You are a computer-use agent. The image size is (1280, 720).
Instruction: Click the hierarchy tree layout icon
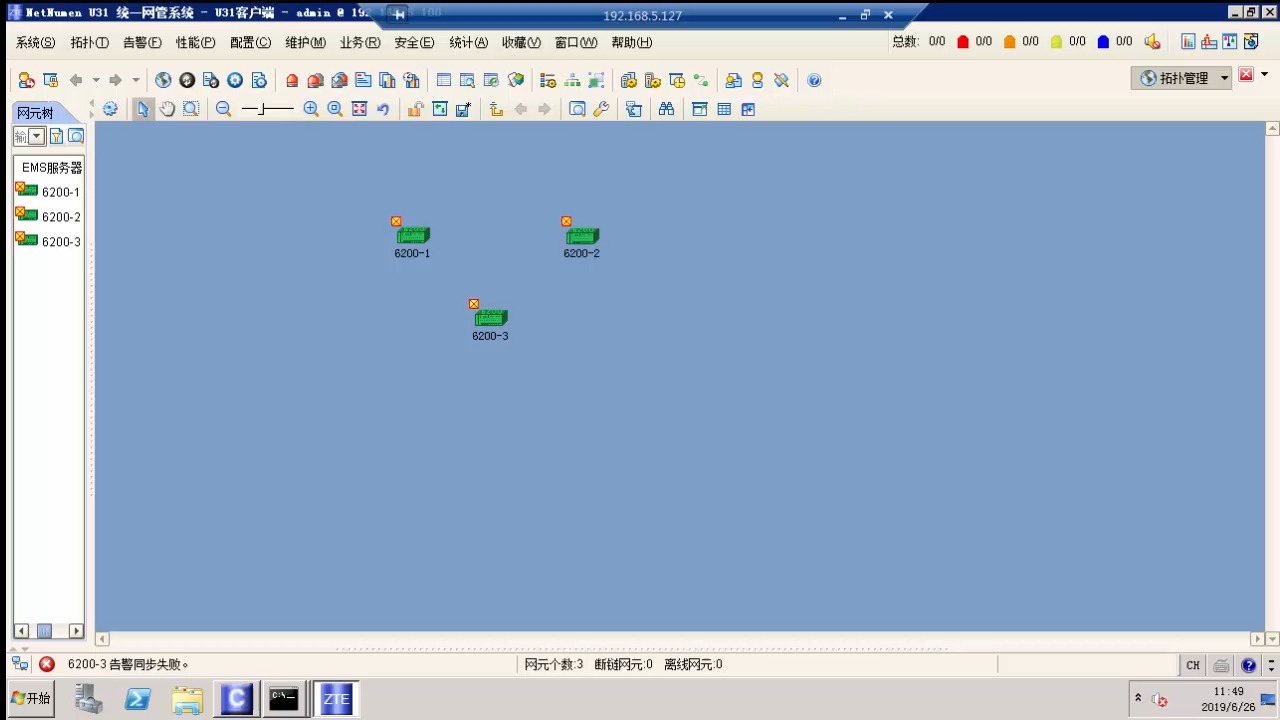pos(572,80)
